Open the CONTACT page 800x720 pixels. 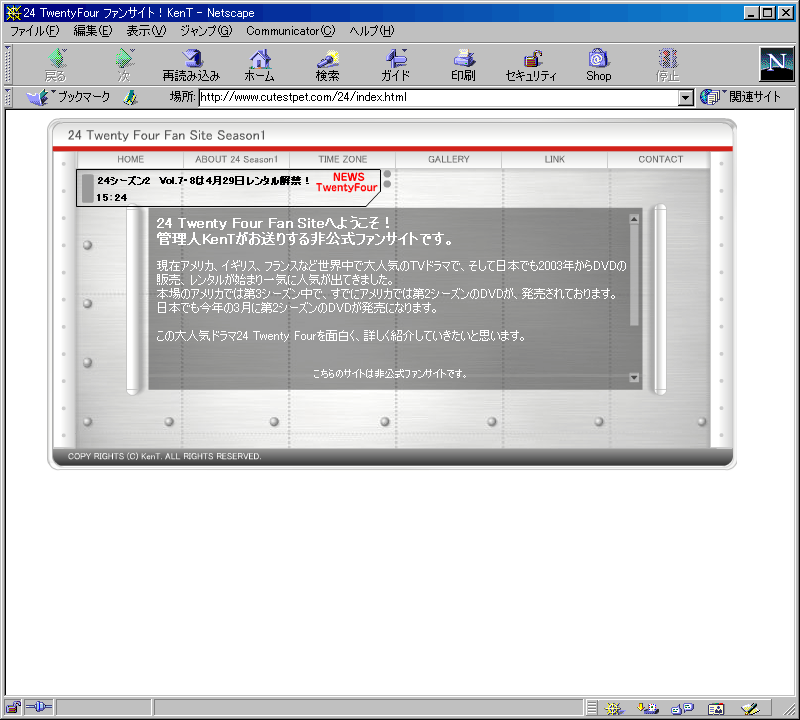click(661, 159)
